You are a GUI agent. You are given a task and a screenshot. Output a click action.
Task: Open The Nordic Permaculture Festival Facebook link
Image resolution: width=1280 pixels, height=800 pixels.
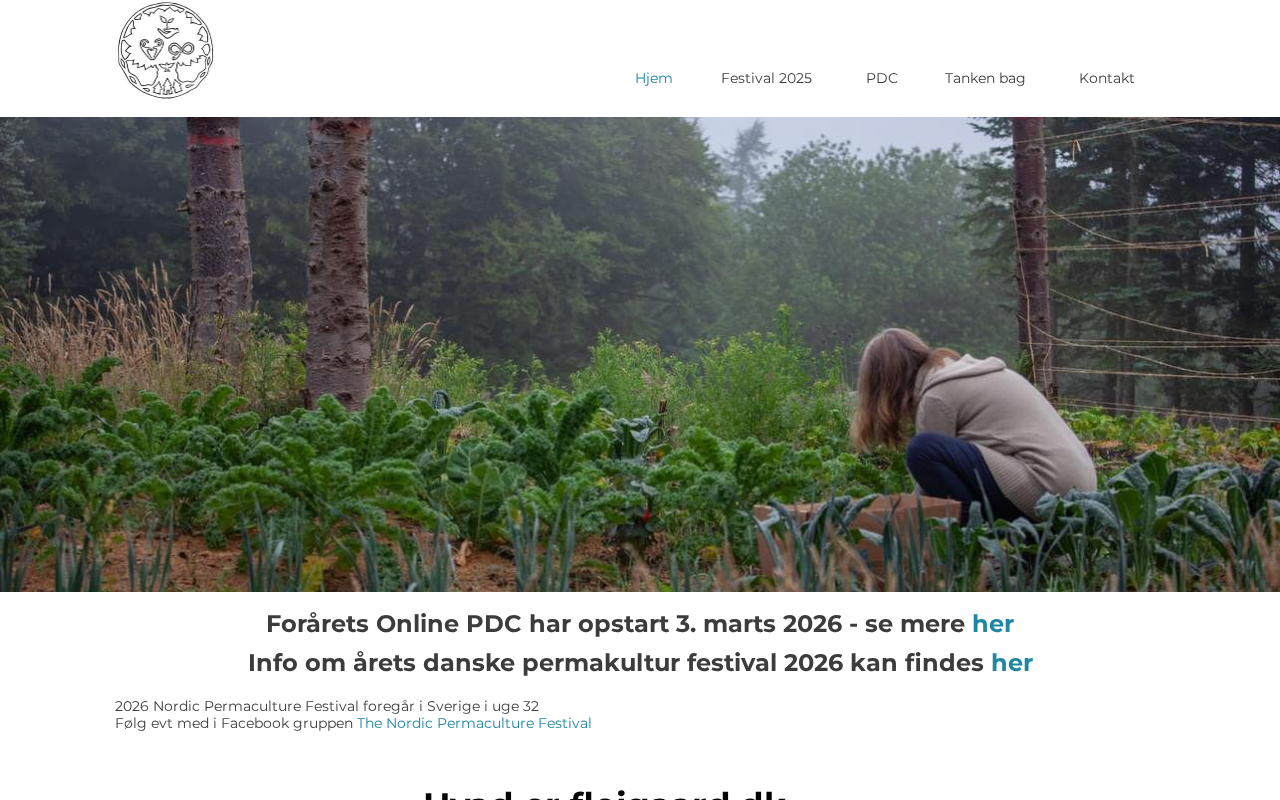(x=474, y=723)
